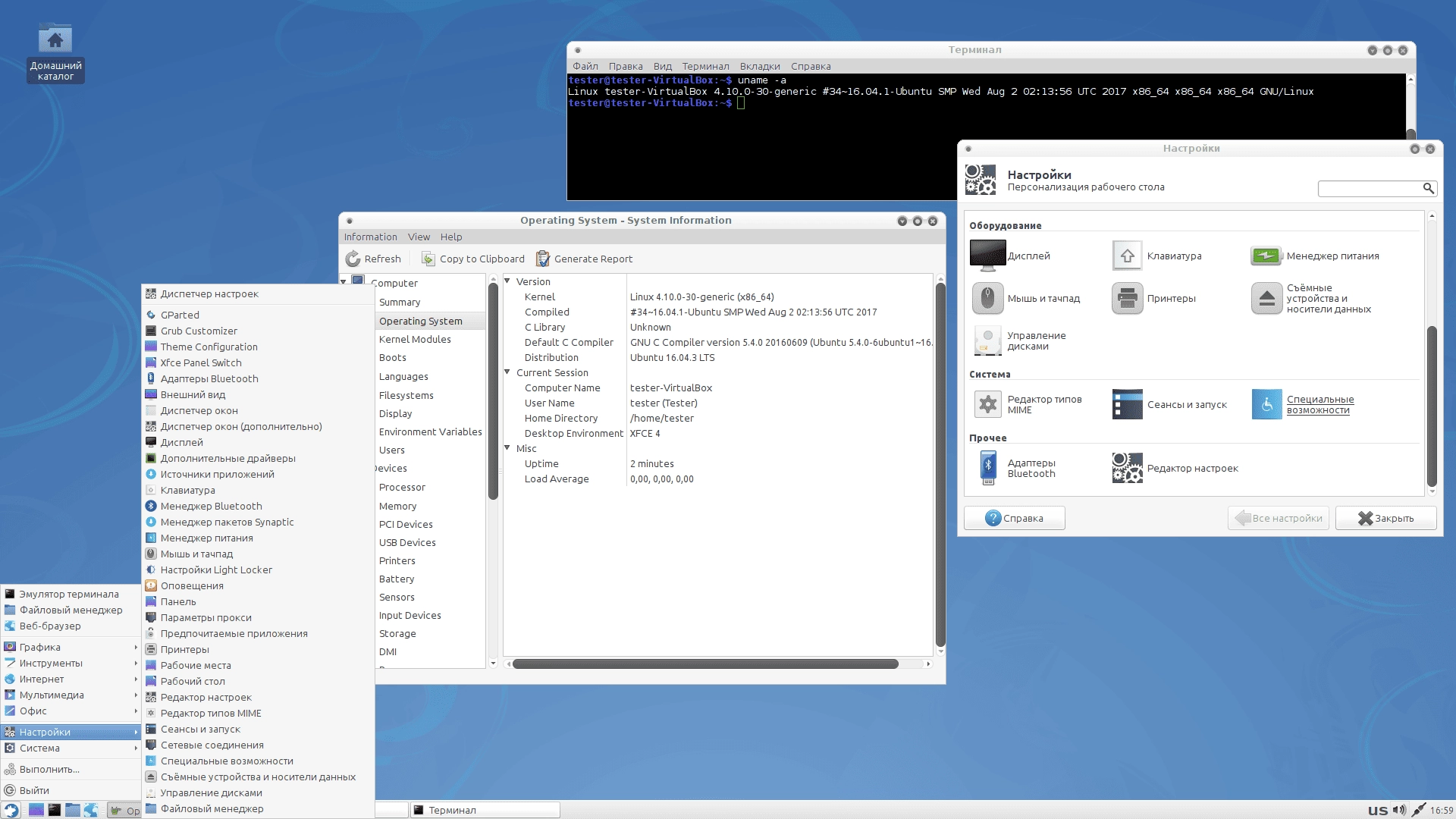Select Настройки category in application menu
1456x819 pixels.
71,732
